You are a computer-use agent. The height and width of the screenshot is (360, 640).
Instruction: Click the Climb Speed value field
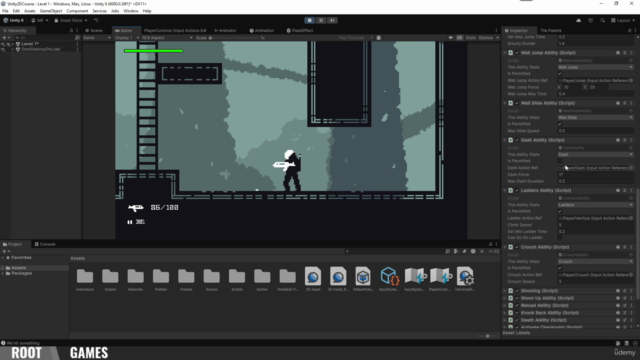click(596, 225)
